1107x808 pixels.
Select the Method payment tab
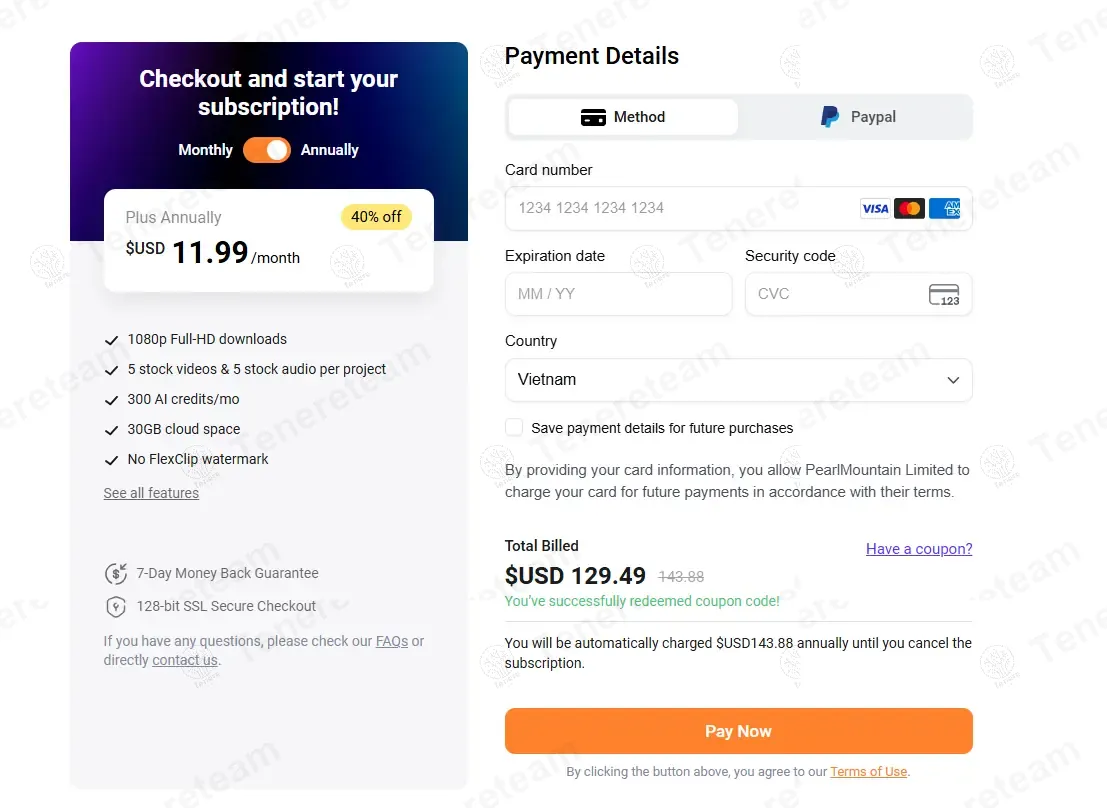[x=623, y=117]
